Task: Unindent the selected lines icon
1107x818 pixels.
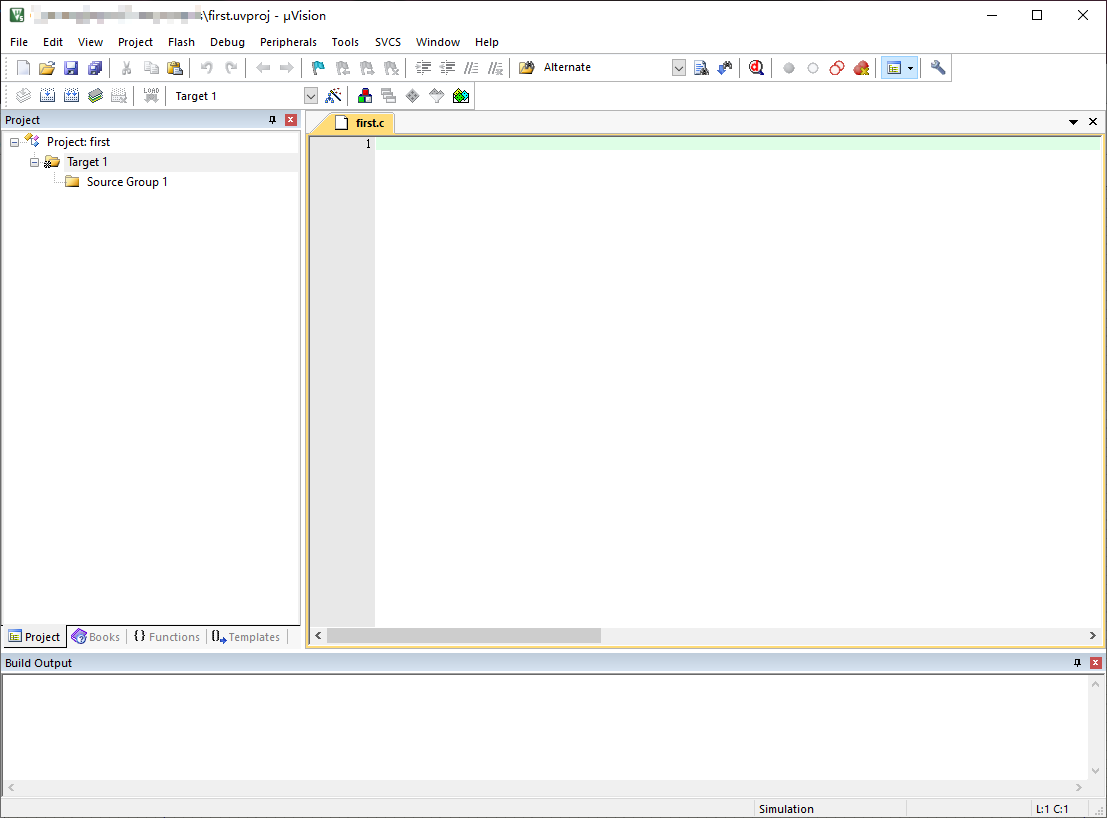Action: point(448,68)
